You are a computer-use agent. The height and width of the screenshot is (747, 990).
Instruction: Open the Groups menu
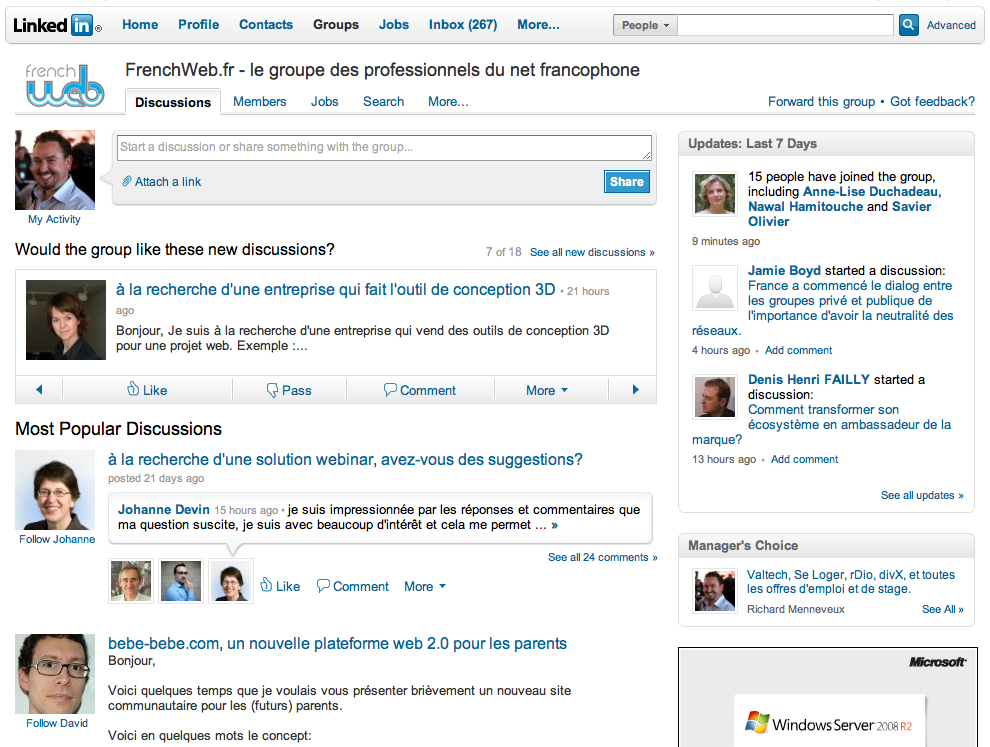336,25
